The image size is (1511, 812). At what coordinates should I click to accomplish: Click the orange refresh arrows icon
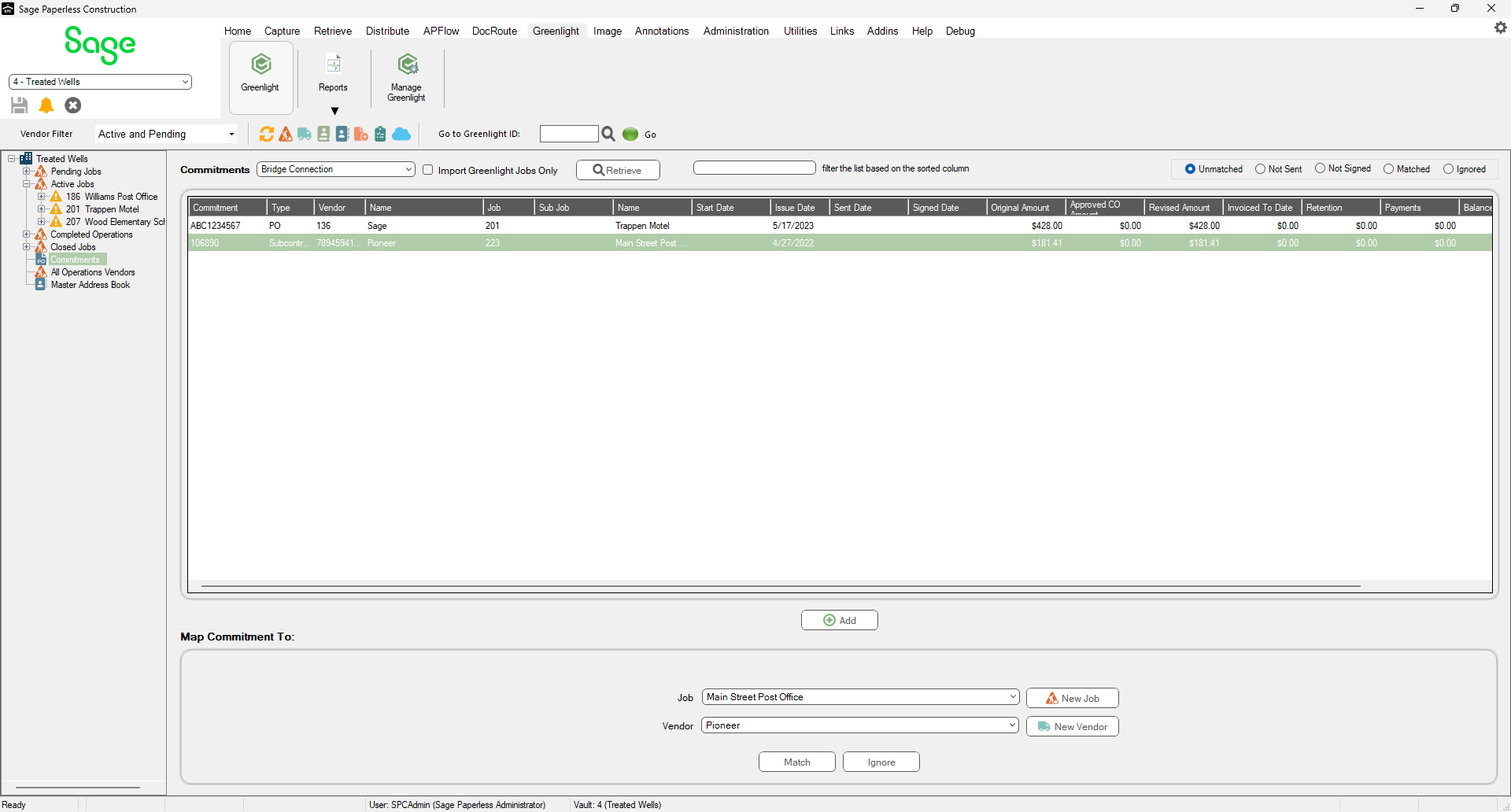tap(267, 135)
